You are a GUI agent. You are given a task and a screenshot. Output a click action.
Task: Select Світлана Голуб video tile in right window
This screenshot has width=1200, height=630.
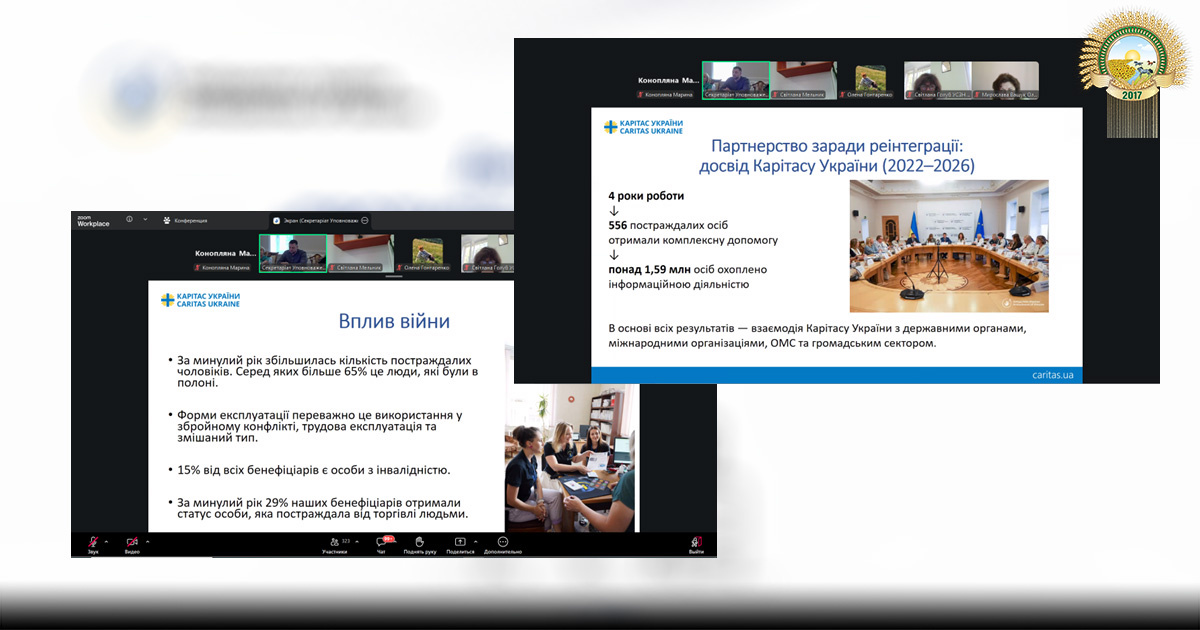(936, 80)
